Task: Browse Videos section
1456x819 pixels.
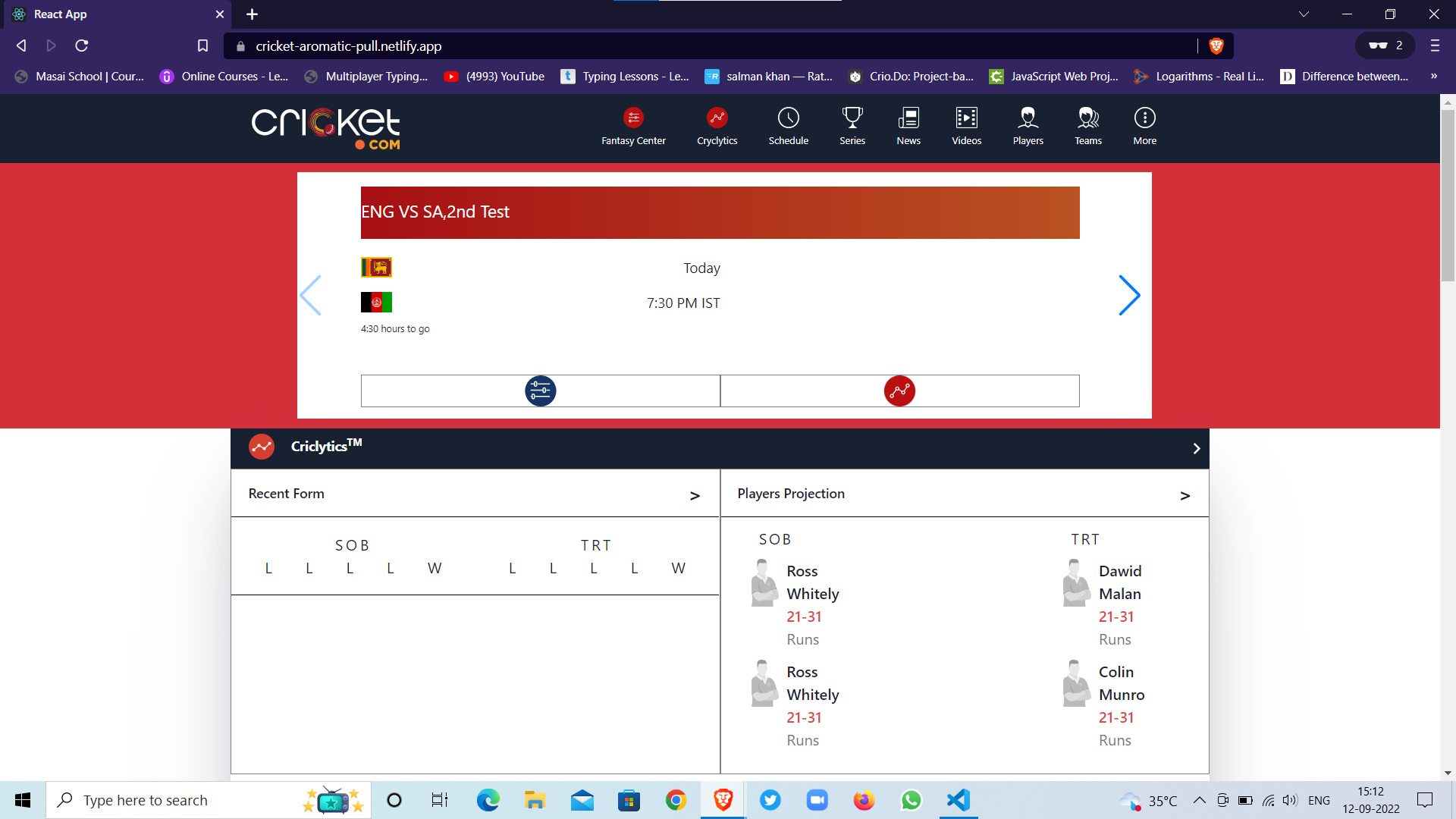Action: [967, 127]
